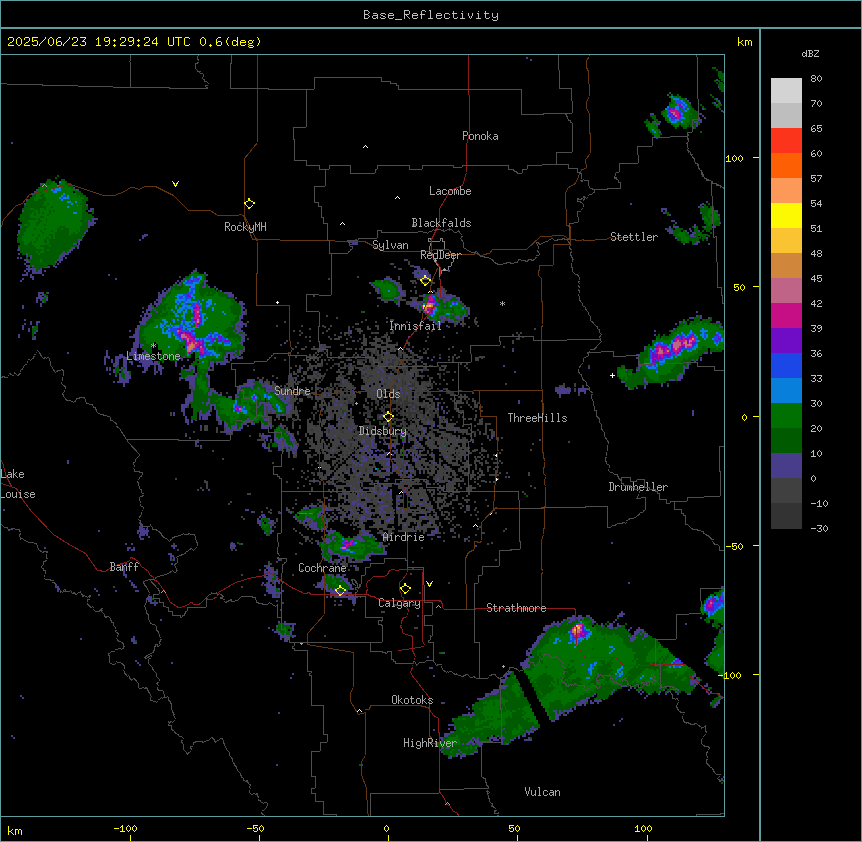Screen dimensions: 862x842
Task: Click the Sundre label
Action: click(292, 391)
